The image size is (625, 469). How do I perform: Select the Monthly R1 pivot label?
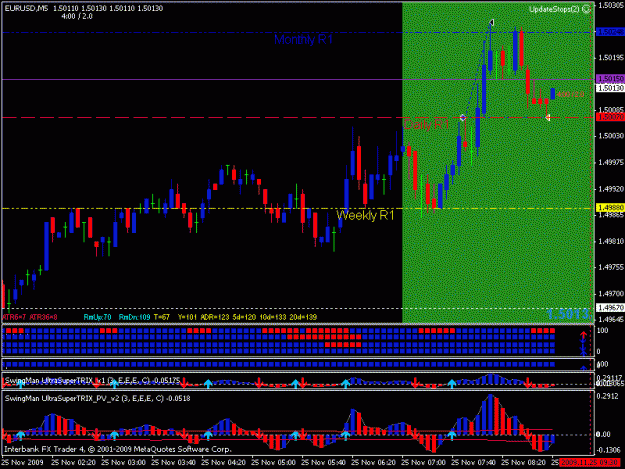(x=303, y=39)
